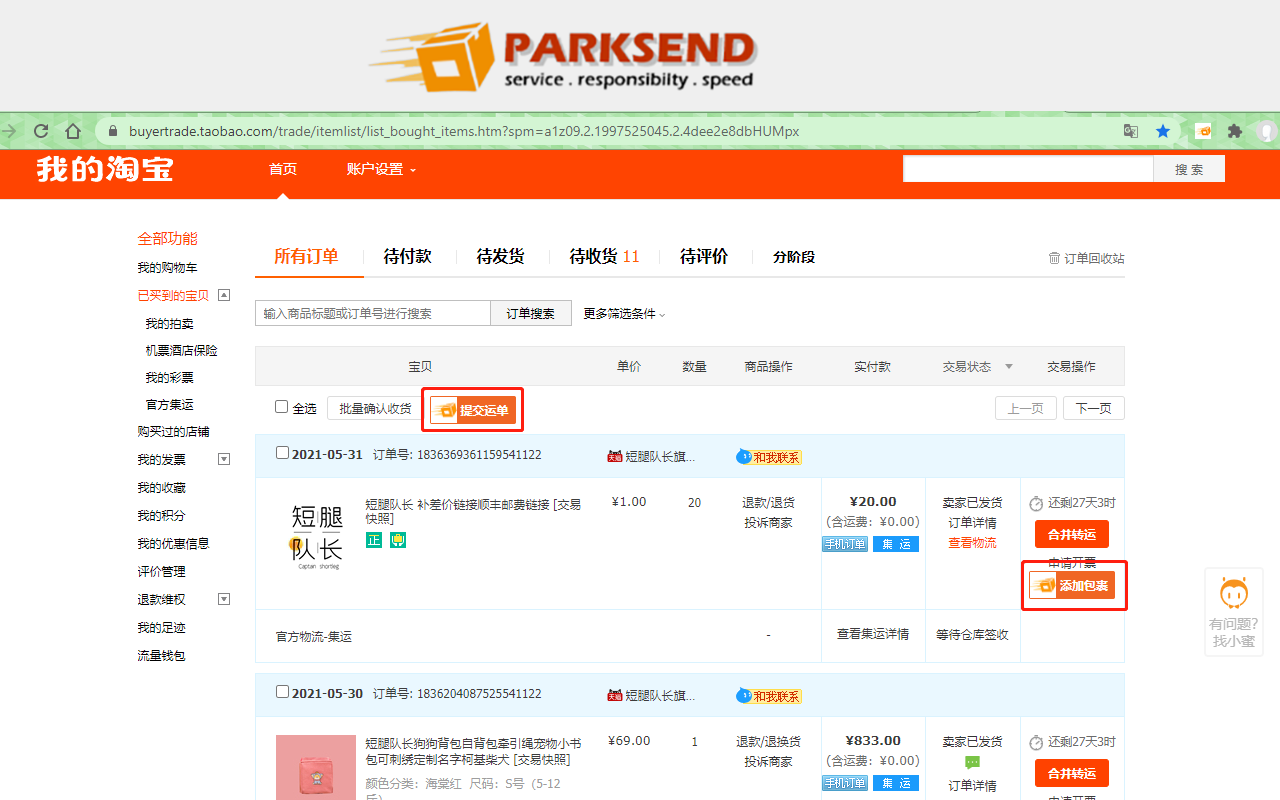Collapse the 已买到的宝贝 sidebar section
The image size is (1280, 800).
(x=224, y=295)
